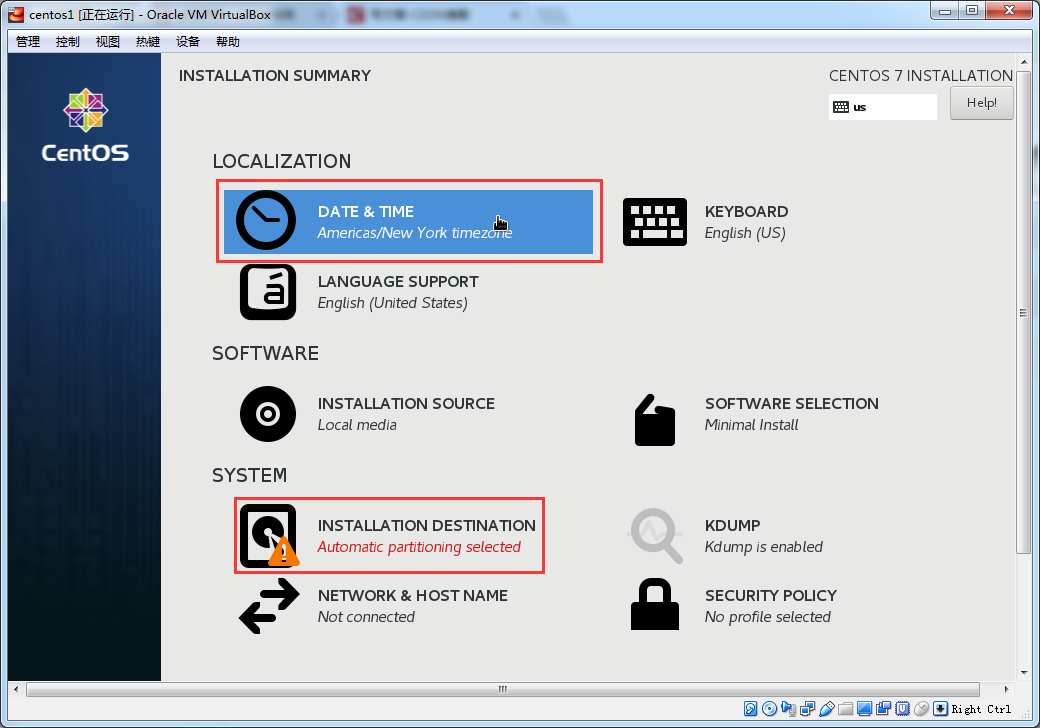Open SECURITY POLICY label
1040x728 pixels.
(x=771, y=595)
